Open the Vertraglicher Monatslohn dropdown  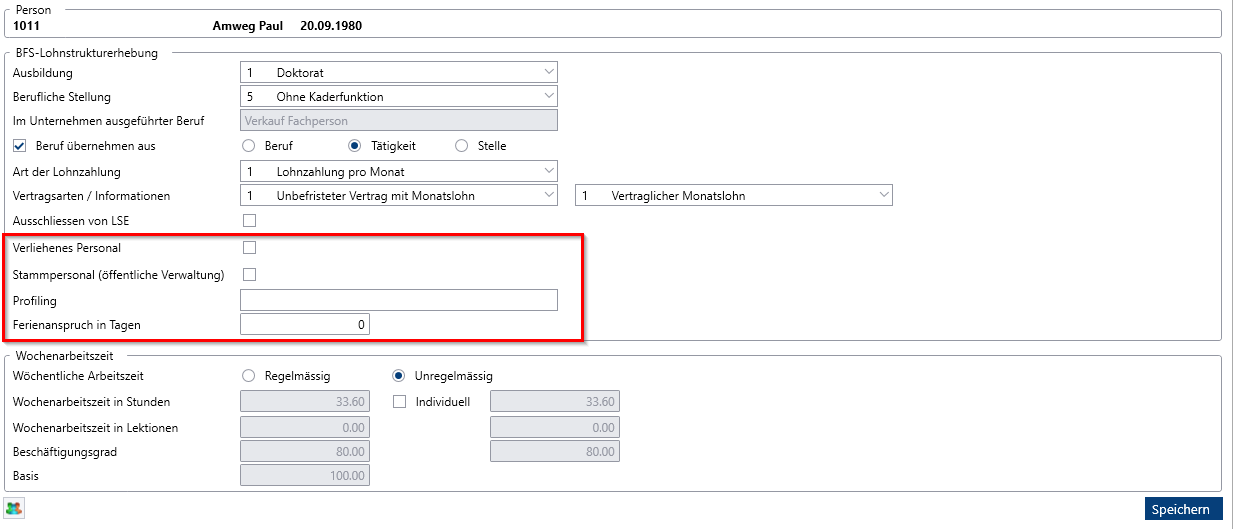coord(734,196)
